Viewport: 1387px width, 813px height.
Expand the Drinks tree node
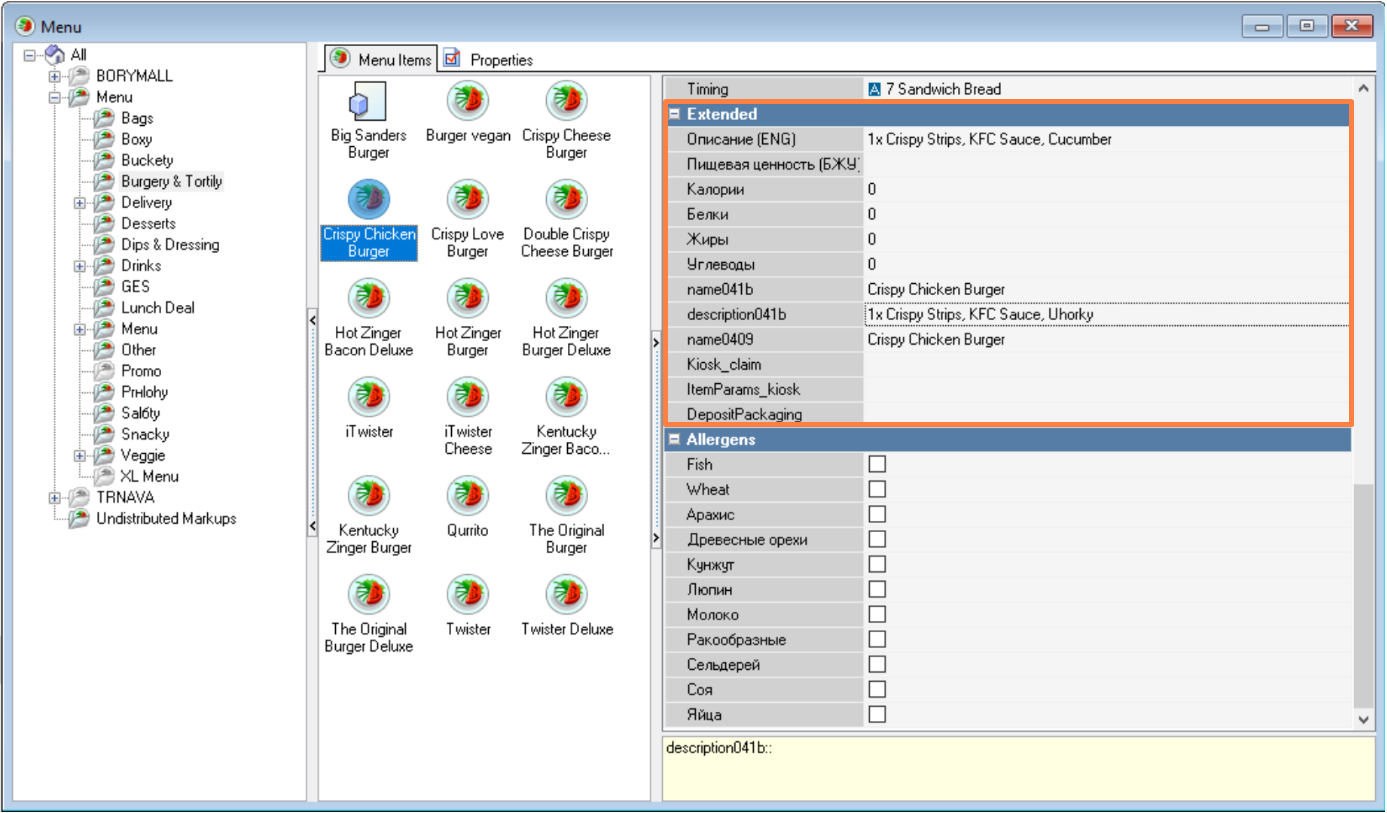point(80,265)
